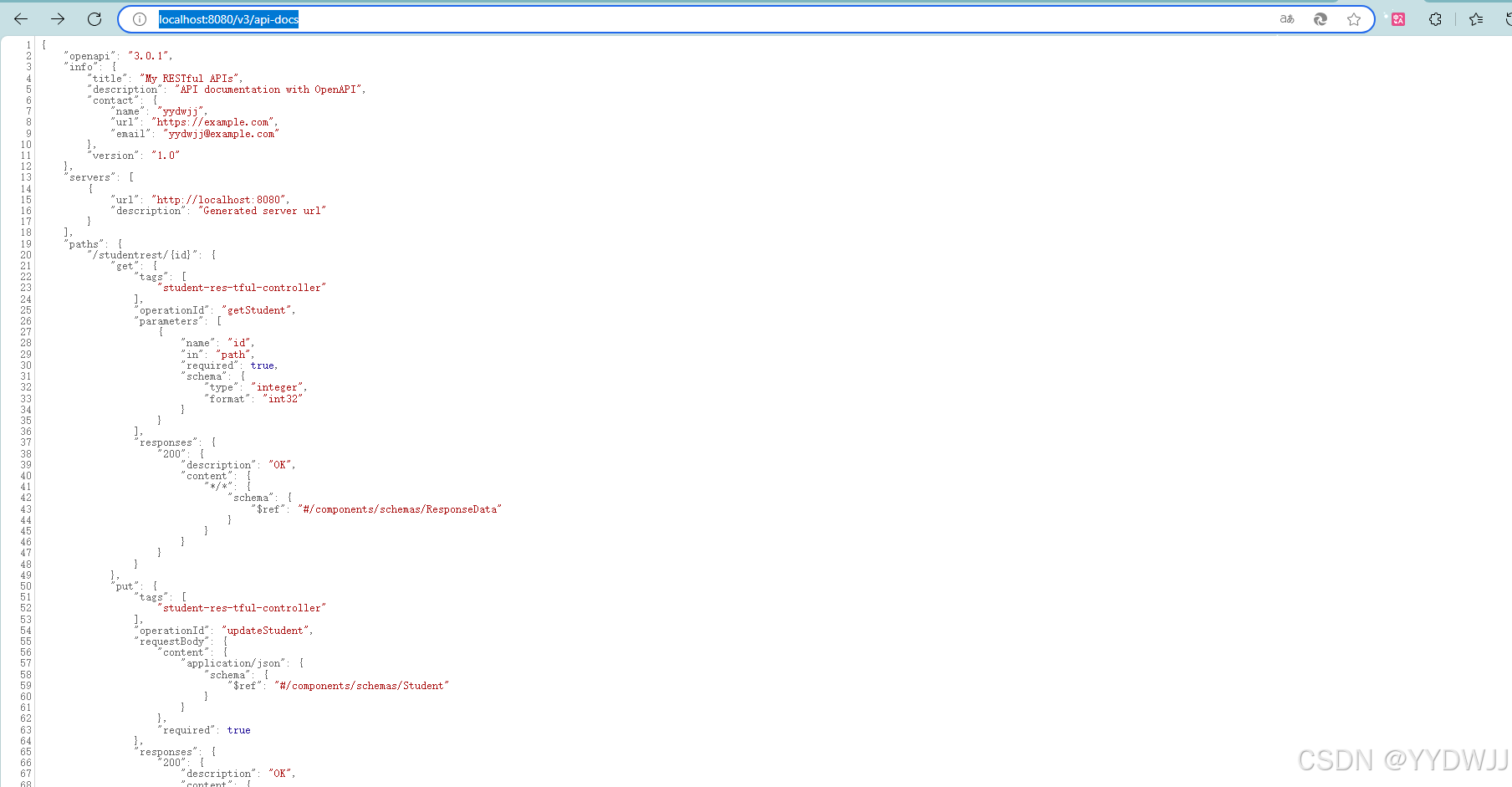Viewport: 1512px width, 787px height.
Task: Select the "My RESTful APIs" title value
Action: [191, 79]
